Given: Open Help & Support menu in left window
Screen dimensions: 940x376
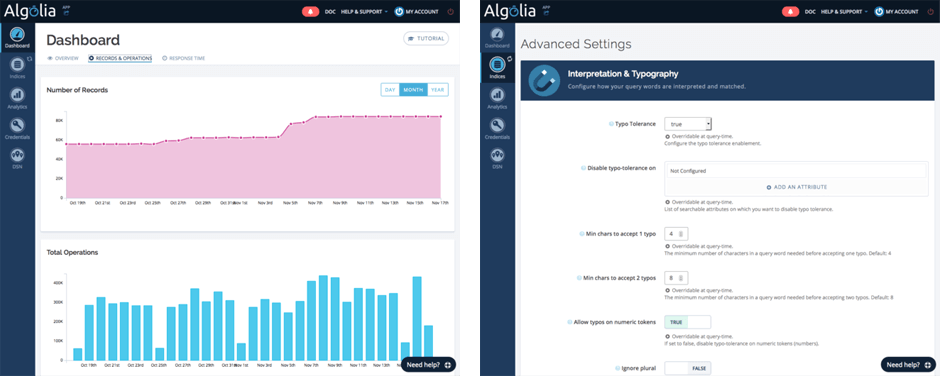Looking at the screenshot, I should pyautogui.click(x=365, y=11).
